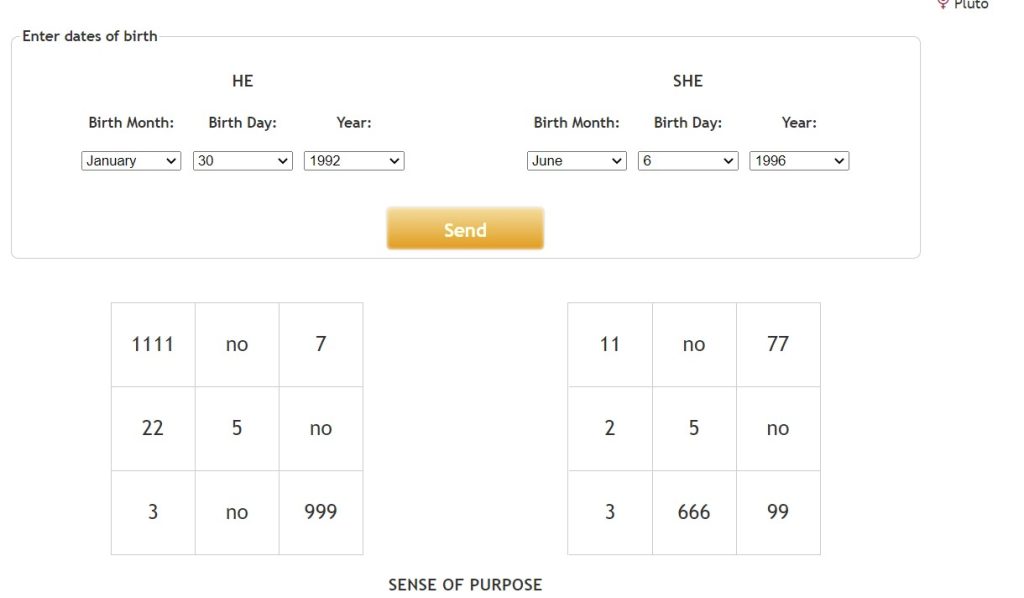
Task: Click the SHE column heading
Action: [x=688, y=81]
